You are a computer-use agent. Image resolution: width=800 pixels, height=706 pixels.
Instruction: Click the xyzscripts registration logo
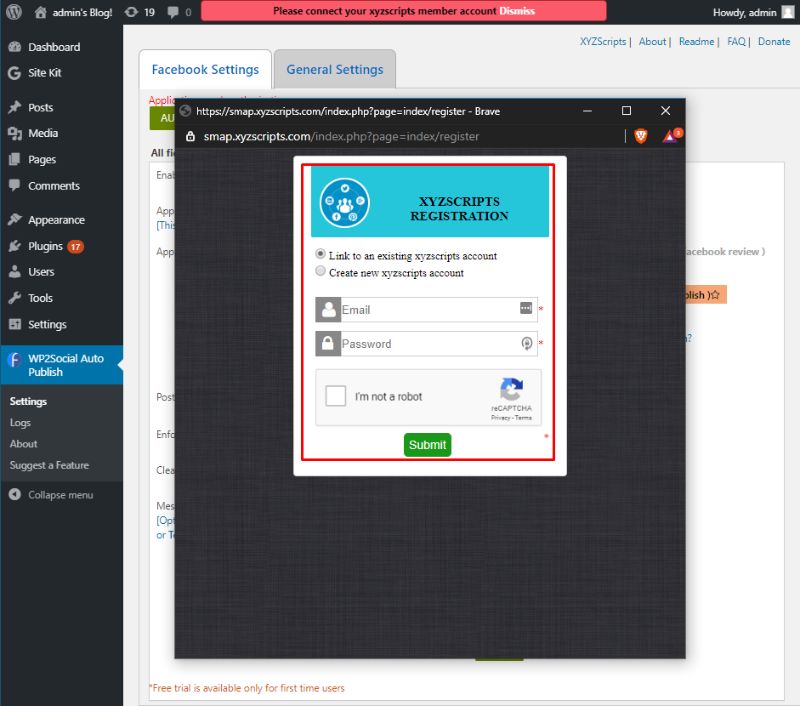pyautogui.click(x=344, y=203)
